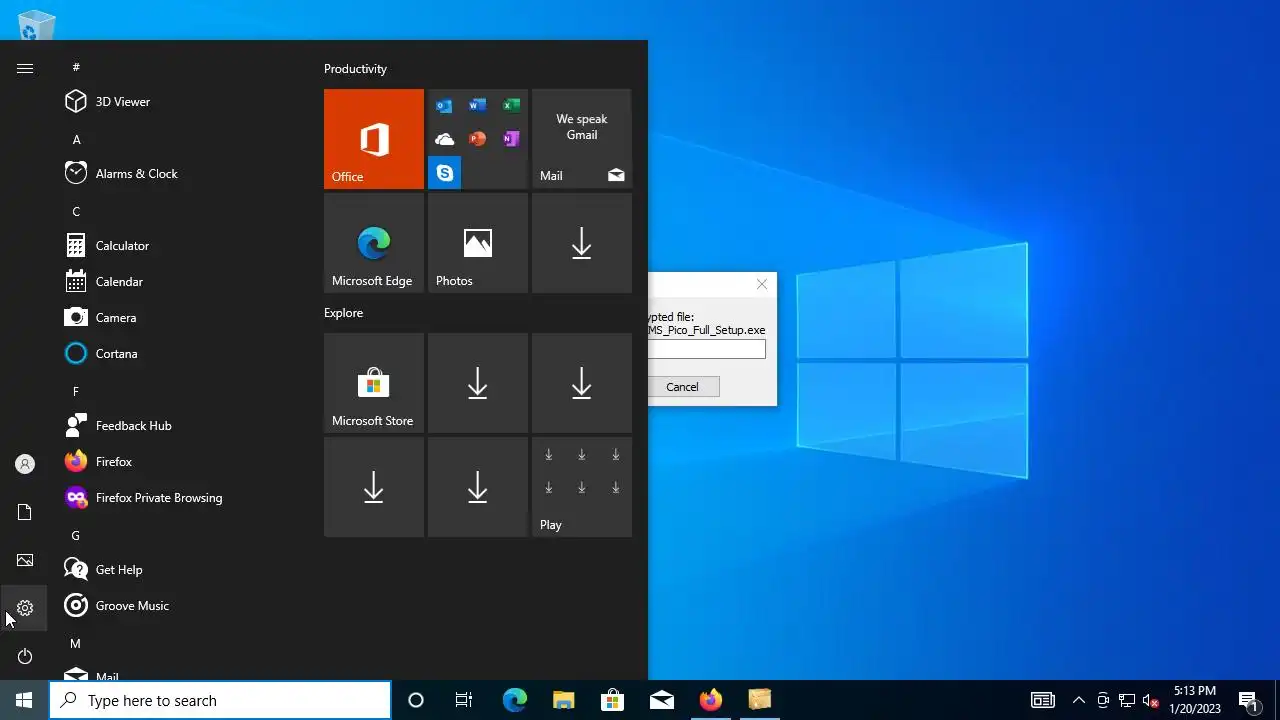The width and height of the screenshot is (1280, 720).
Task: Click OneDrive icon in Office folder tile
Action: (444, 139)
